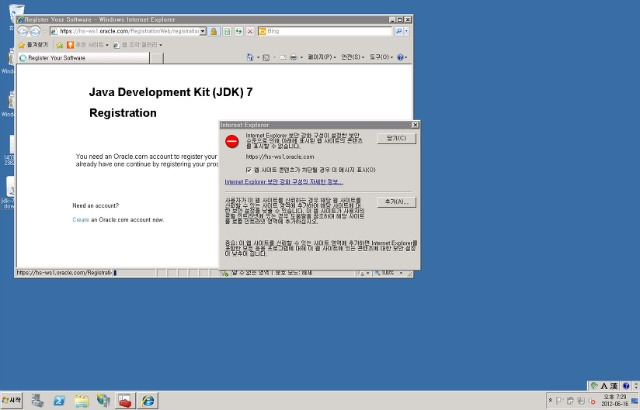The height and width of the screenshot is (410, 640).
Task: Open the Suggested Sites (추천 사이트) dropdown
Action: 88,45
